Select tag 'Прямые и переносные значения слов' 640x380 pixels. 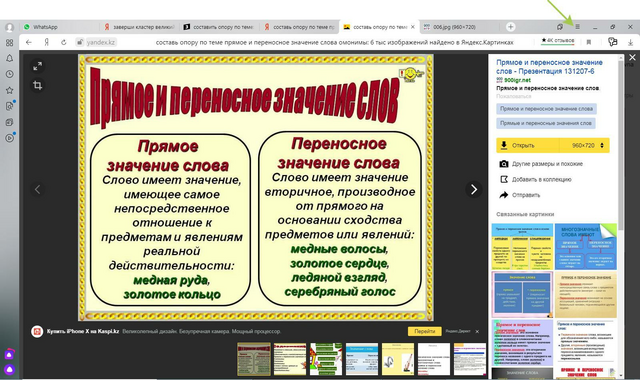[546, 123]
